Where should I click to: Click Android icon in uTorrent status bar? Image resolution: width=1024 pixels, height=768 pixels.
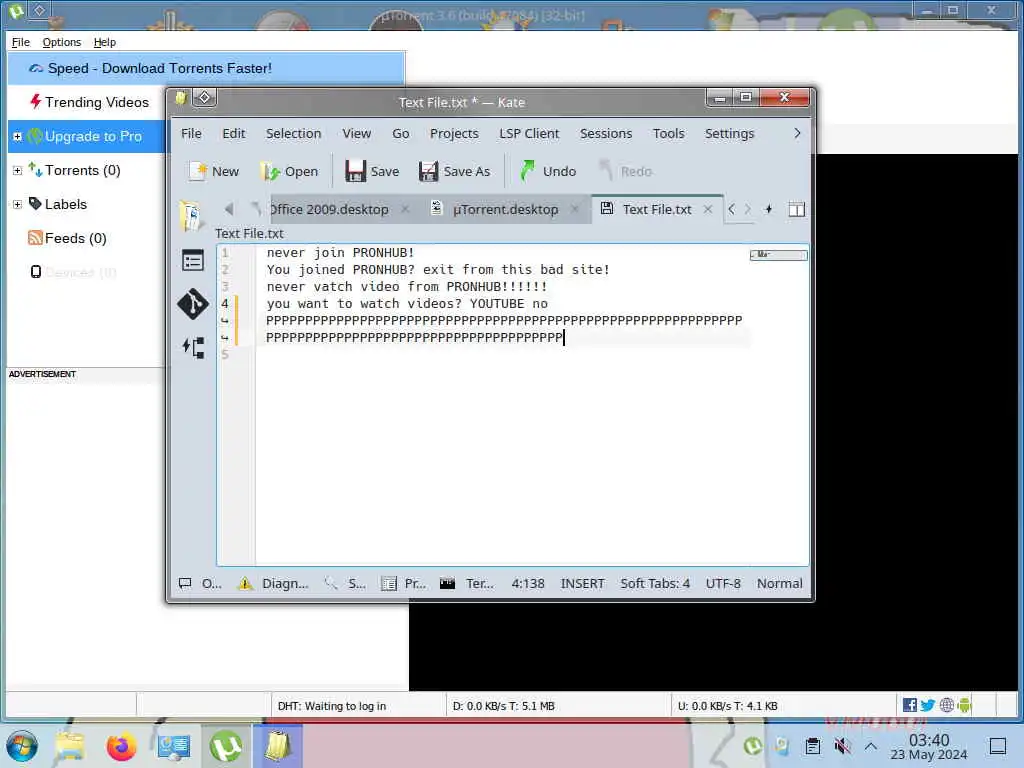pos(964,705)
